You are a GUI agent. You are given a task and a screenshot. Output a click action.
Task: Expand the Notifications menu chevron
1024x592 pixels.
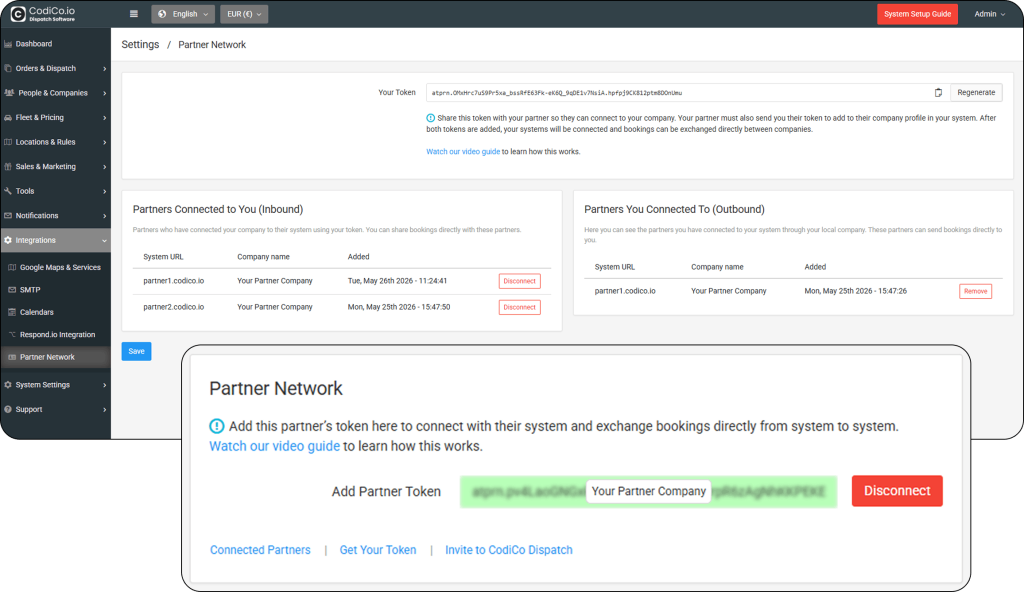click(x=104, y=216)
